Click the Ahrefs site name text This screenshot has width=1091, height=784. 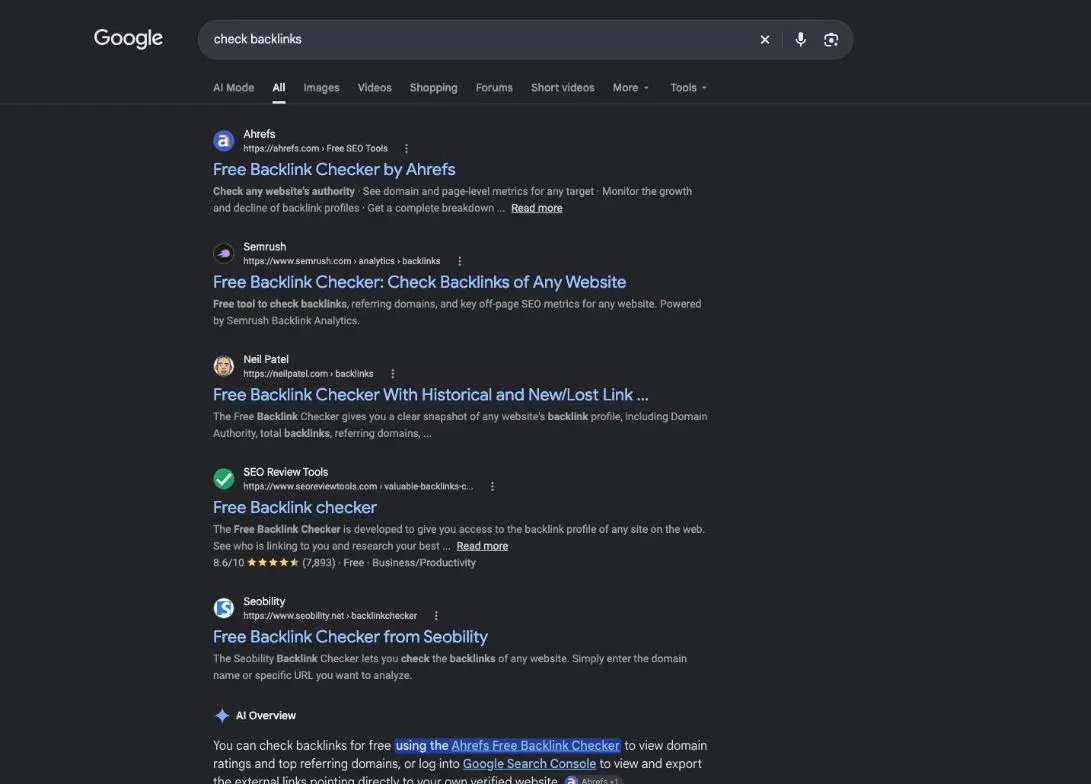point(259,134)
